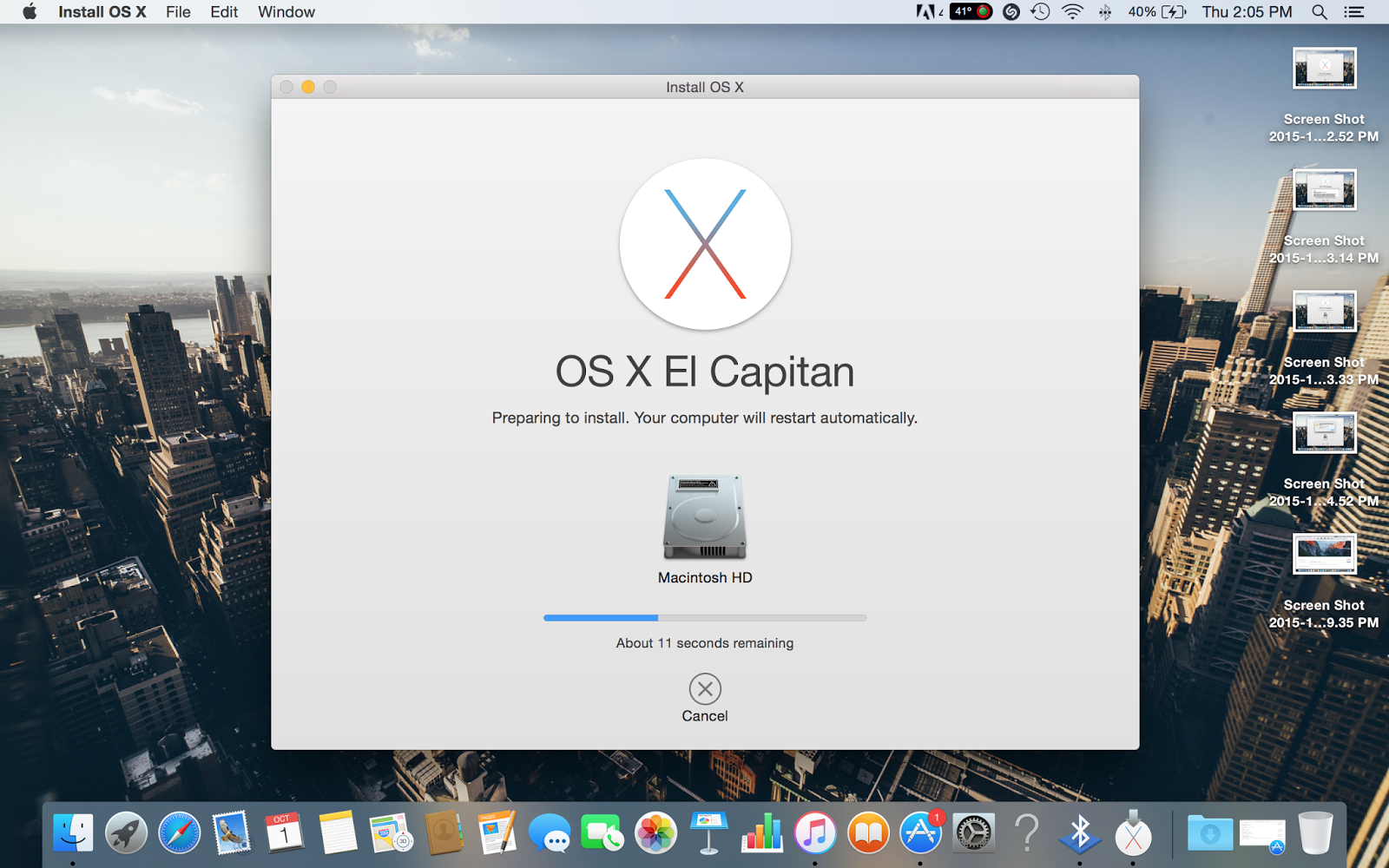Open Calendar in the Dock
This screenshot has width=1389, height=868.
pos(284,833)
